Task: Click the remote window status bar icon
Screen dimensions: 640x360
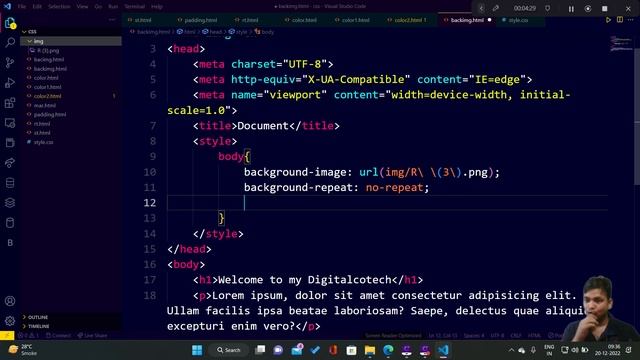Action: 7,335
